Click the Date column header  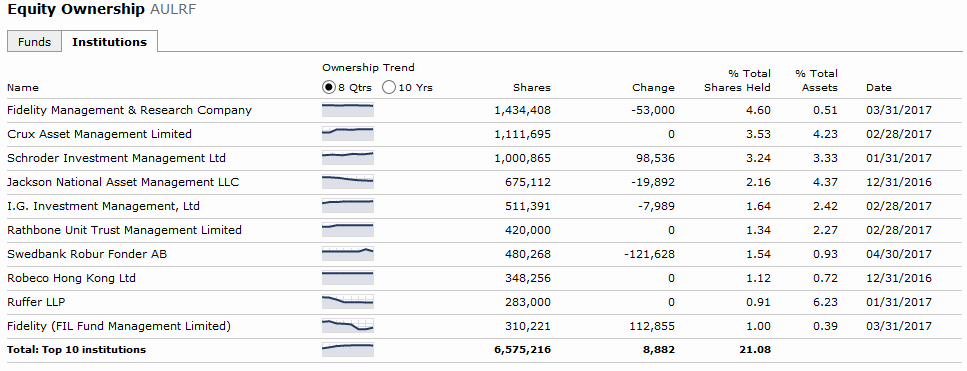879,88
